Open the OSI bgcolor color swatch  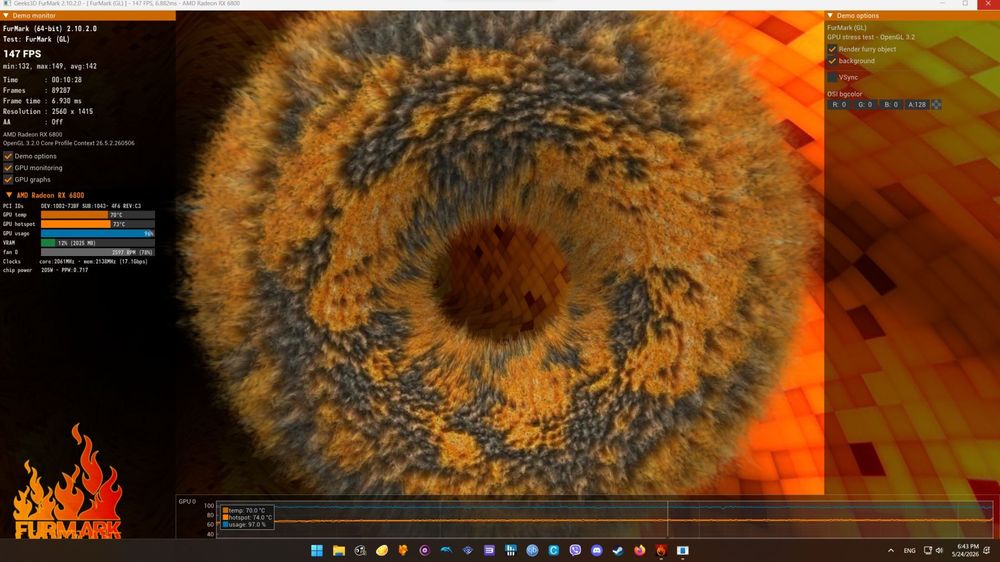(x=936, y=105)
